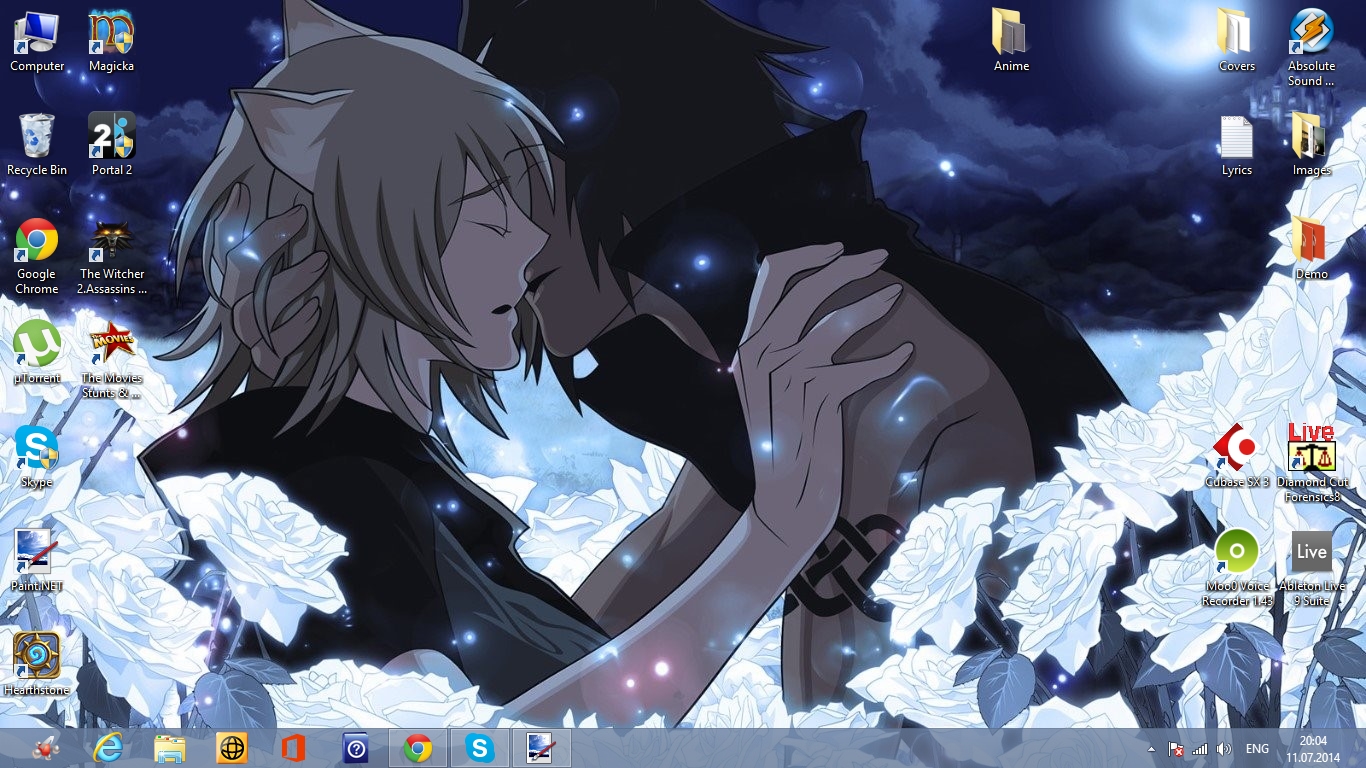Switch to Paint.NET window in taskbar
Screen dimensions: 1366x768
pyautogui.click(x=542, y=748)
